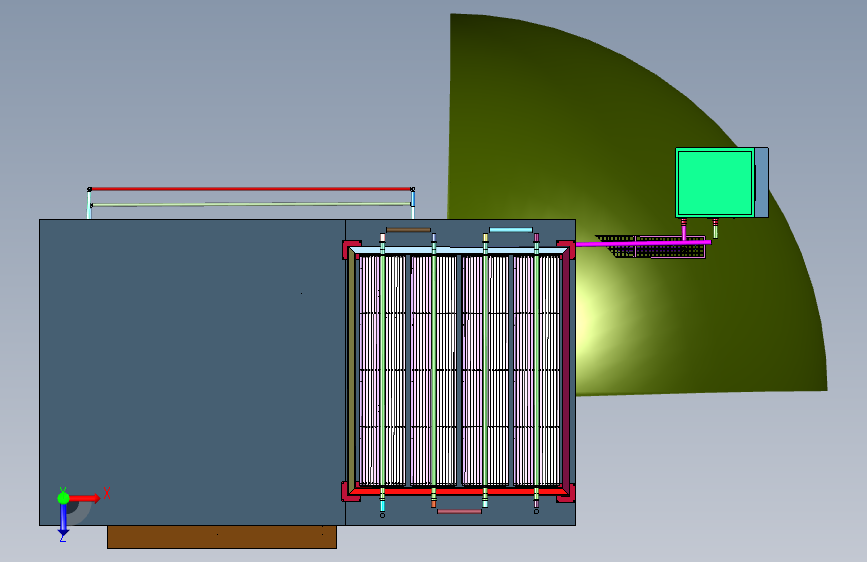Select the black mesh grating under pipe
The height and width of the screenshot is (562, 867).
652,247
